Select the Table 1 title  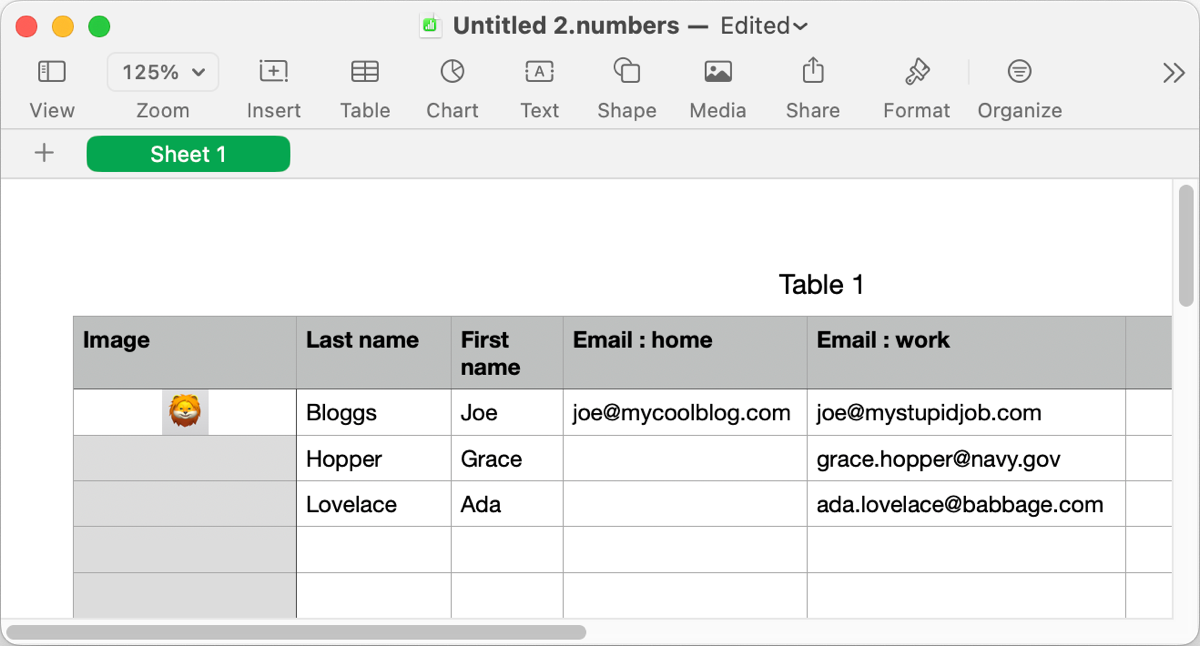(821, 285)
